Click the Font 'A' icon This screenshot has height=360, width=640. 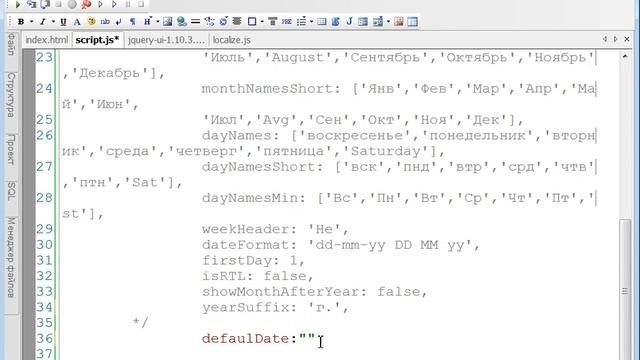click(77, 22)
